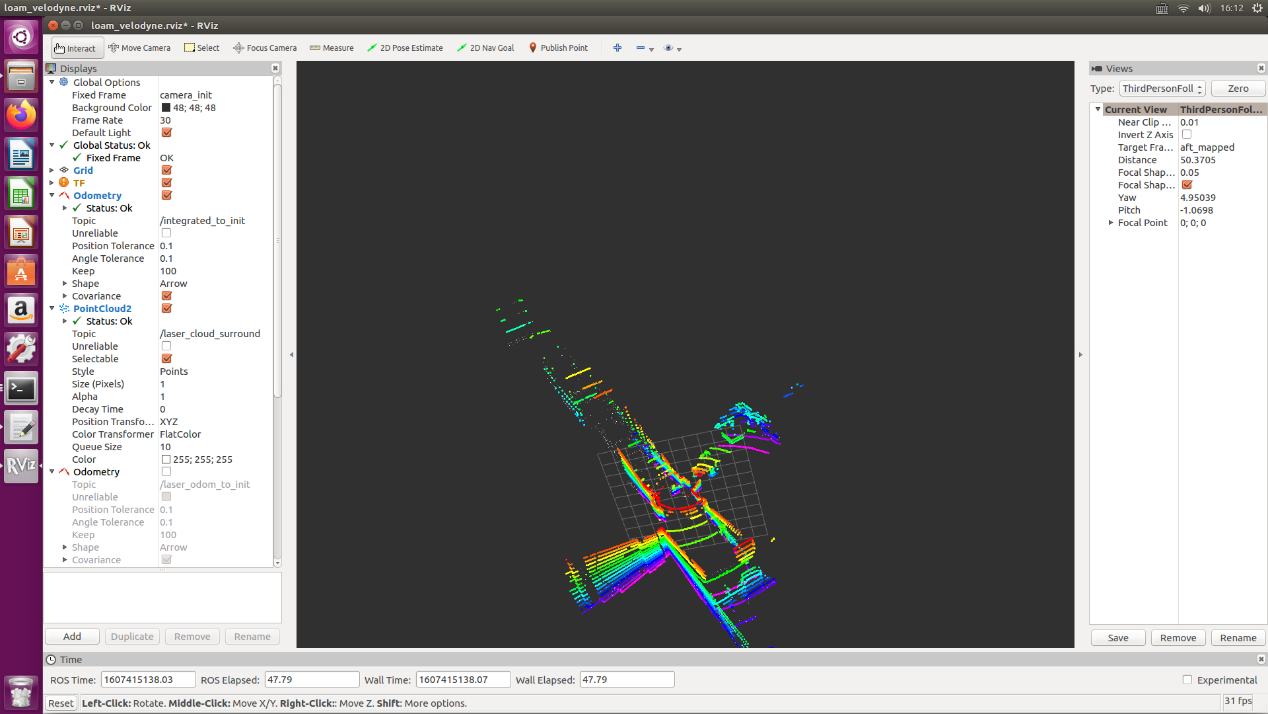Screen dimensions: 1268x714
Task: Use the Publish Point tool
Action: tap(558, 48)
